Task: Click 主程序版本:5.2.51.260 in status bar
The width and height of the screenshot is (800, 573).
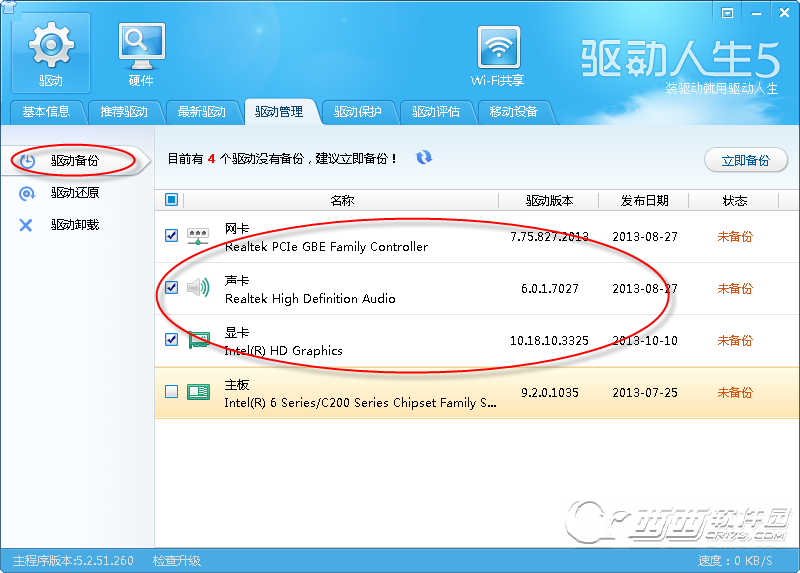Action: [x=73, y=561]
